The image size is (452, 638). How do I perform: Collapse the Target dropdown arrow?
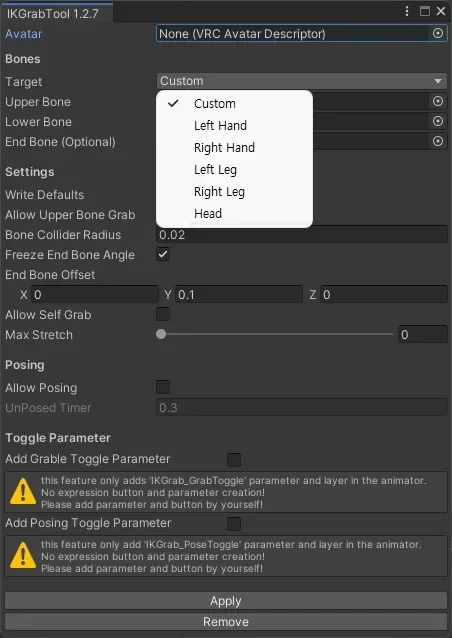click(438, 81)
